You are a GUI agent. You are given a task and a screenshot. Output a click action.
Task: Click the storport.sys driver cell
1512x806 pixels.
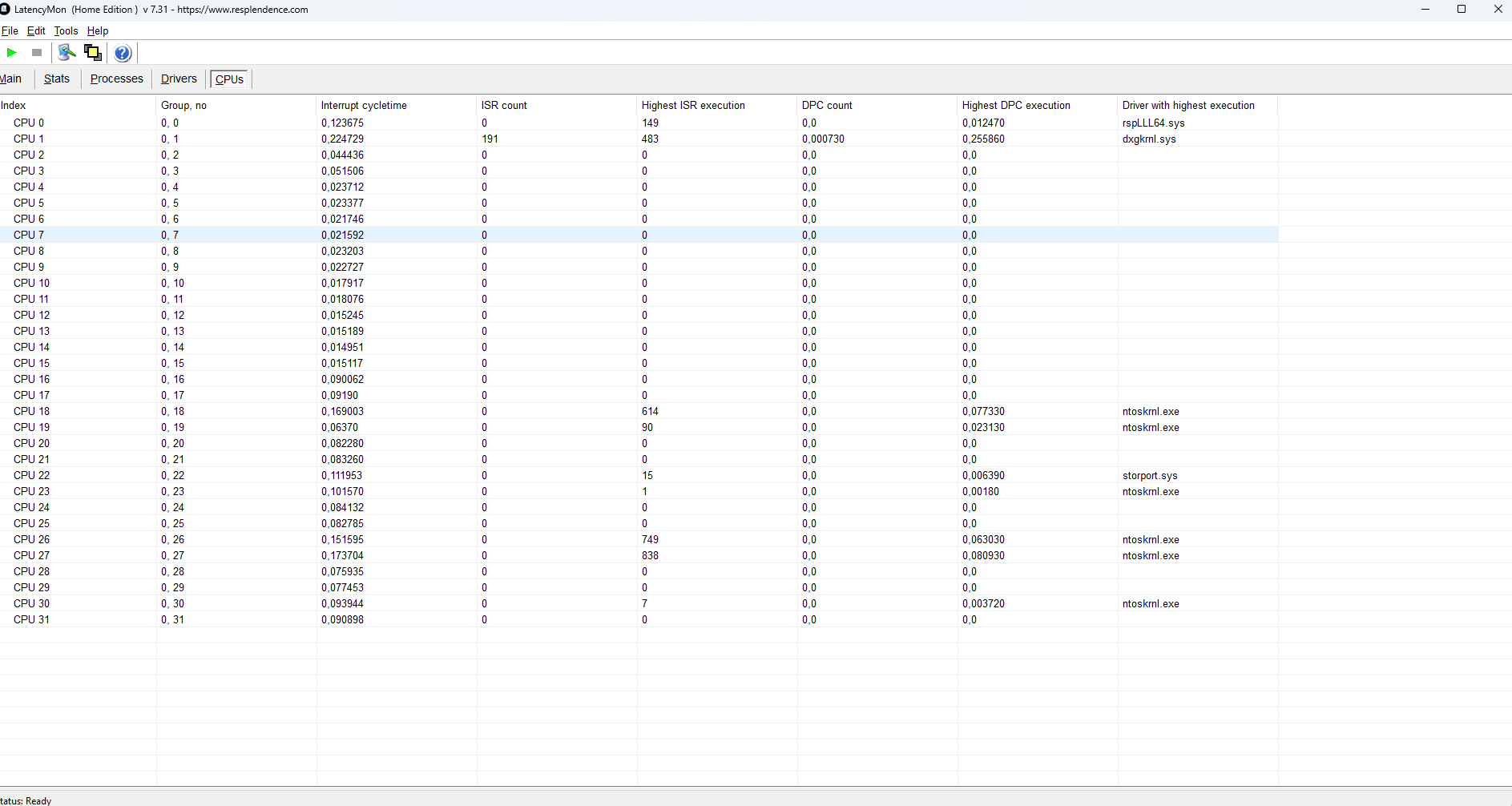point(1150,475)
